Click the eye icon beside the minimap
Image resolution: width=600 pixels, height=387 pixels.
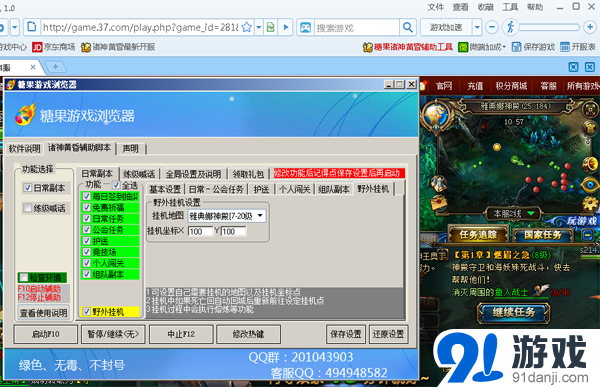click(589, 185)
